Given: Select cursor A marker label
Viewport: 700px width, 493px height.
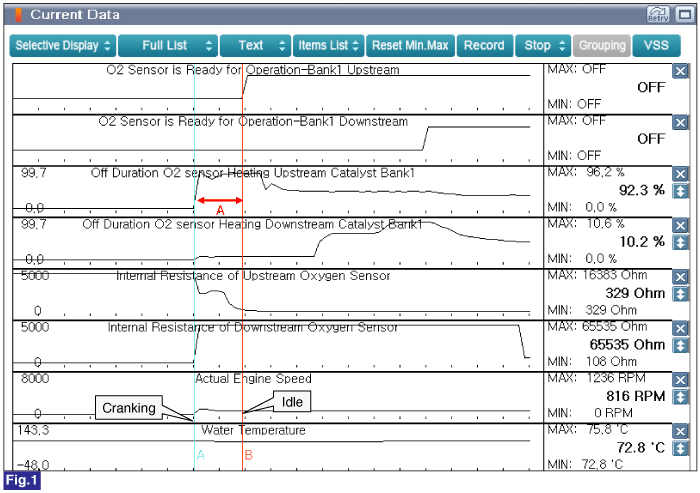Looking at the screenshot, I should pyautogui.click(x=200, y=455).
